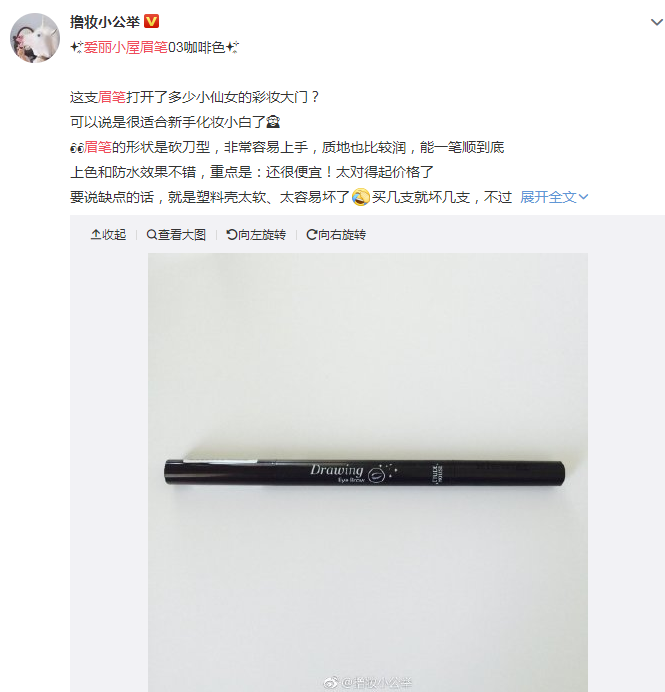Screen dimensions: 665x692
Task: Click the upward arrow collapse icon
Action: click(x=96, y=235)
